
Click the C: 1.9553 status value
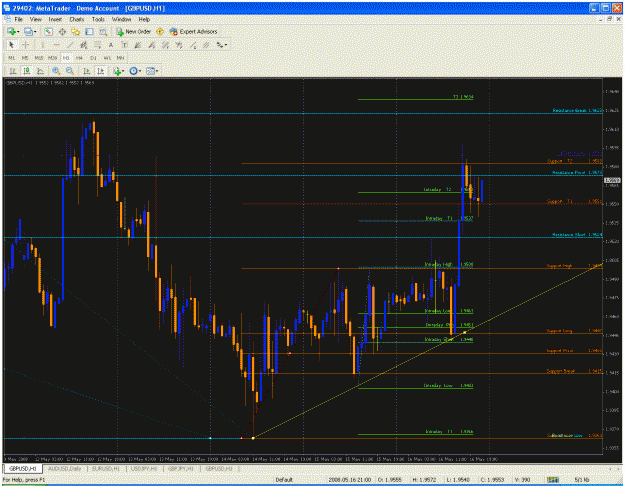pos(493,480)
